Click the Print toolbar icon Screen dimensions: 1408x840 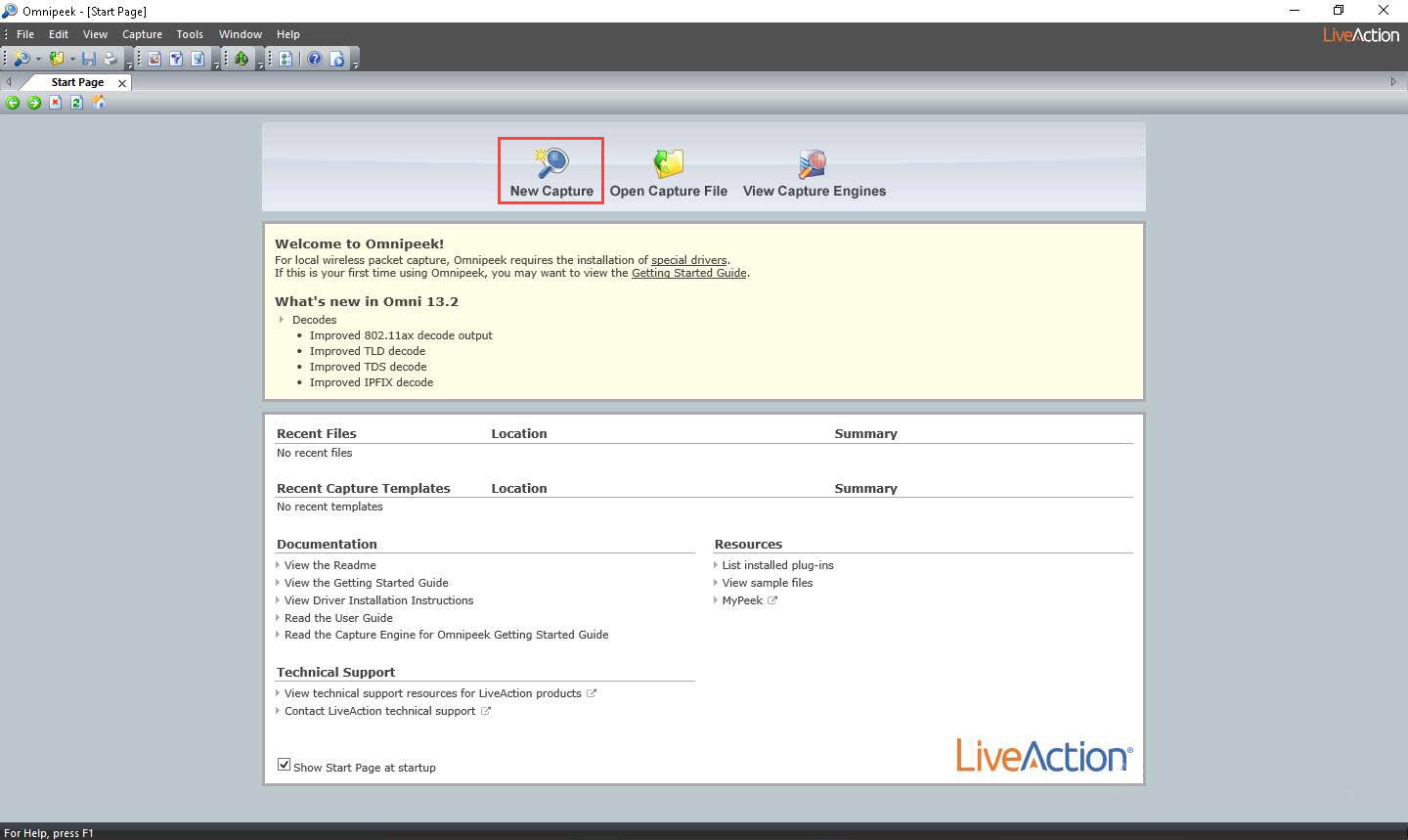tap(110, 59)
